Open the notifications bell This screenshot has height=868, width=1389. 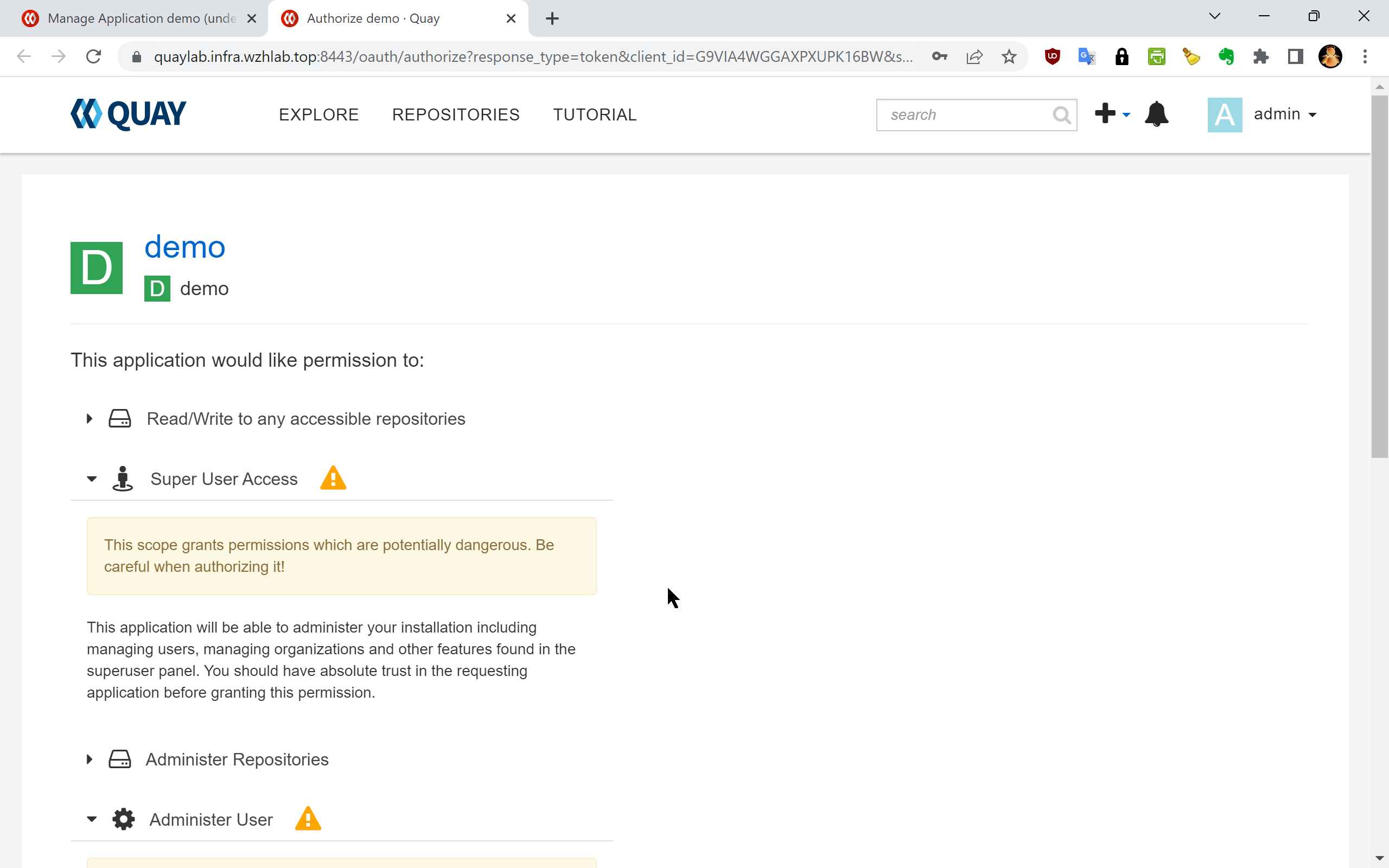pos(1156,114)
